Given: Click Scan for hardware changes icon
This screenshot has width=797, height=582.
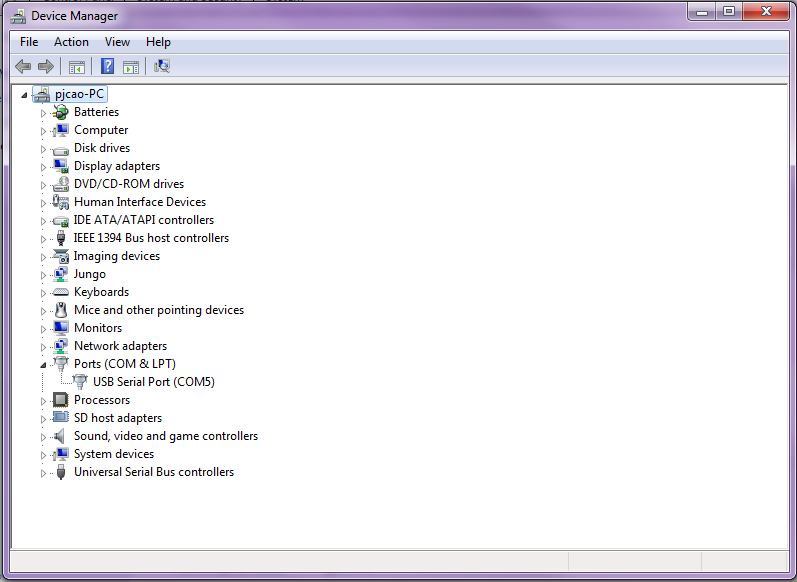Looking at the screenshot, I should pos(162,66).
